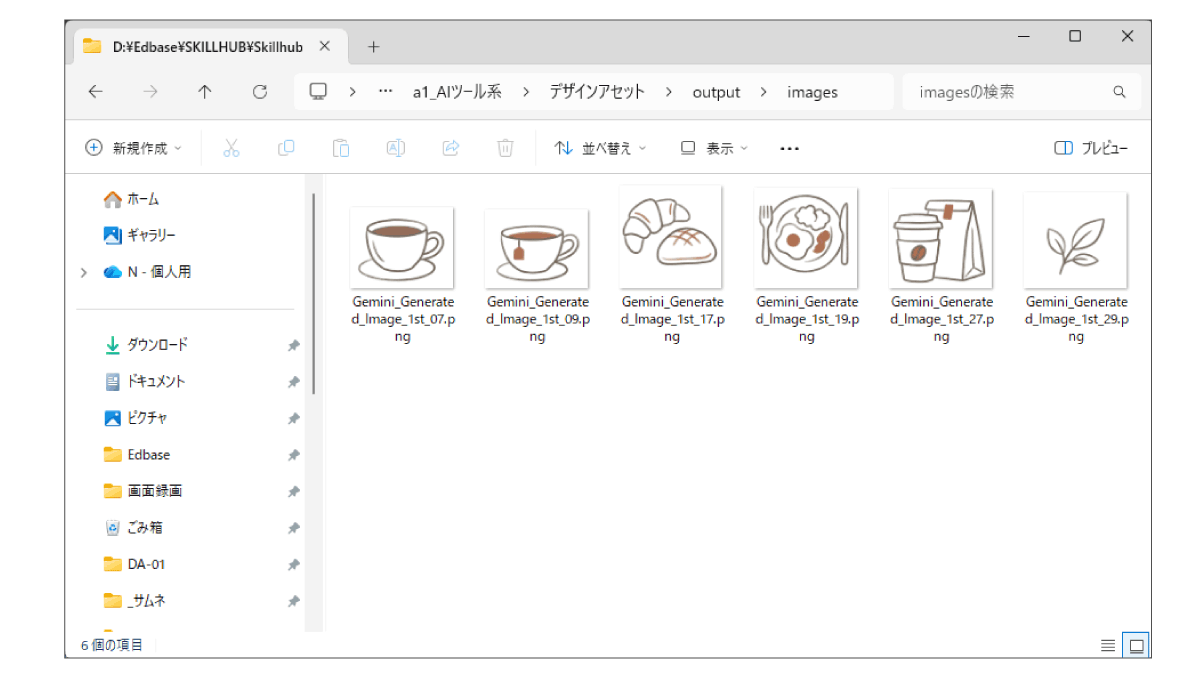Select Gemini_Generated_Image_1st_07.png coffee cup thumbnail

click(x=402, y=247)
